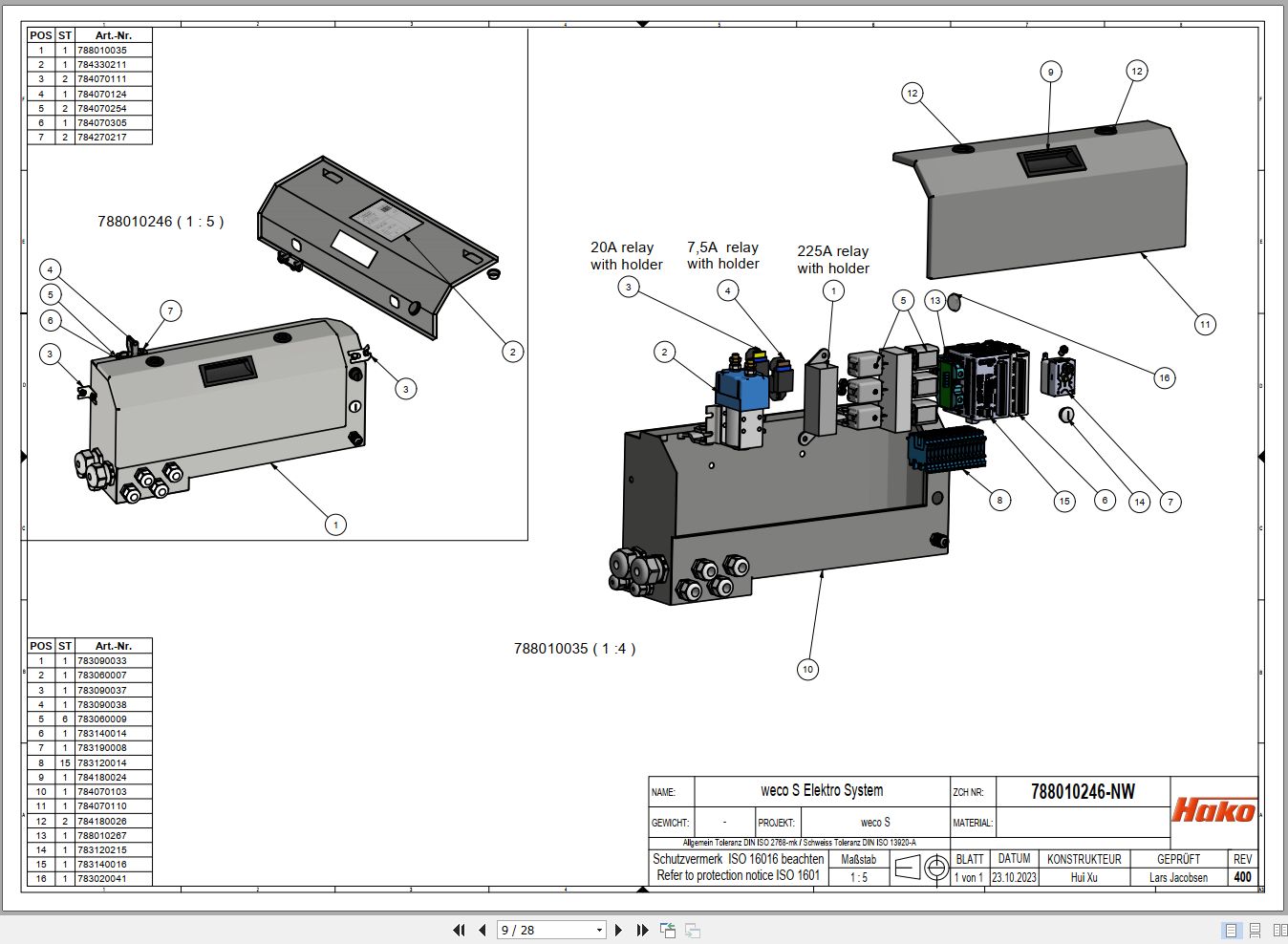Click the projection symbol in title block
Image resolution: width=1288 pixels, height=944 pixels.
(x=922, y=867)
